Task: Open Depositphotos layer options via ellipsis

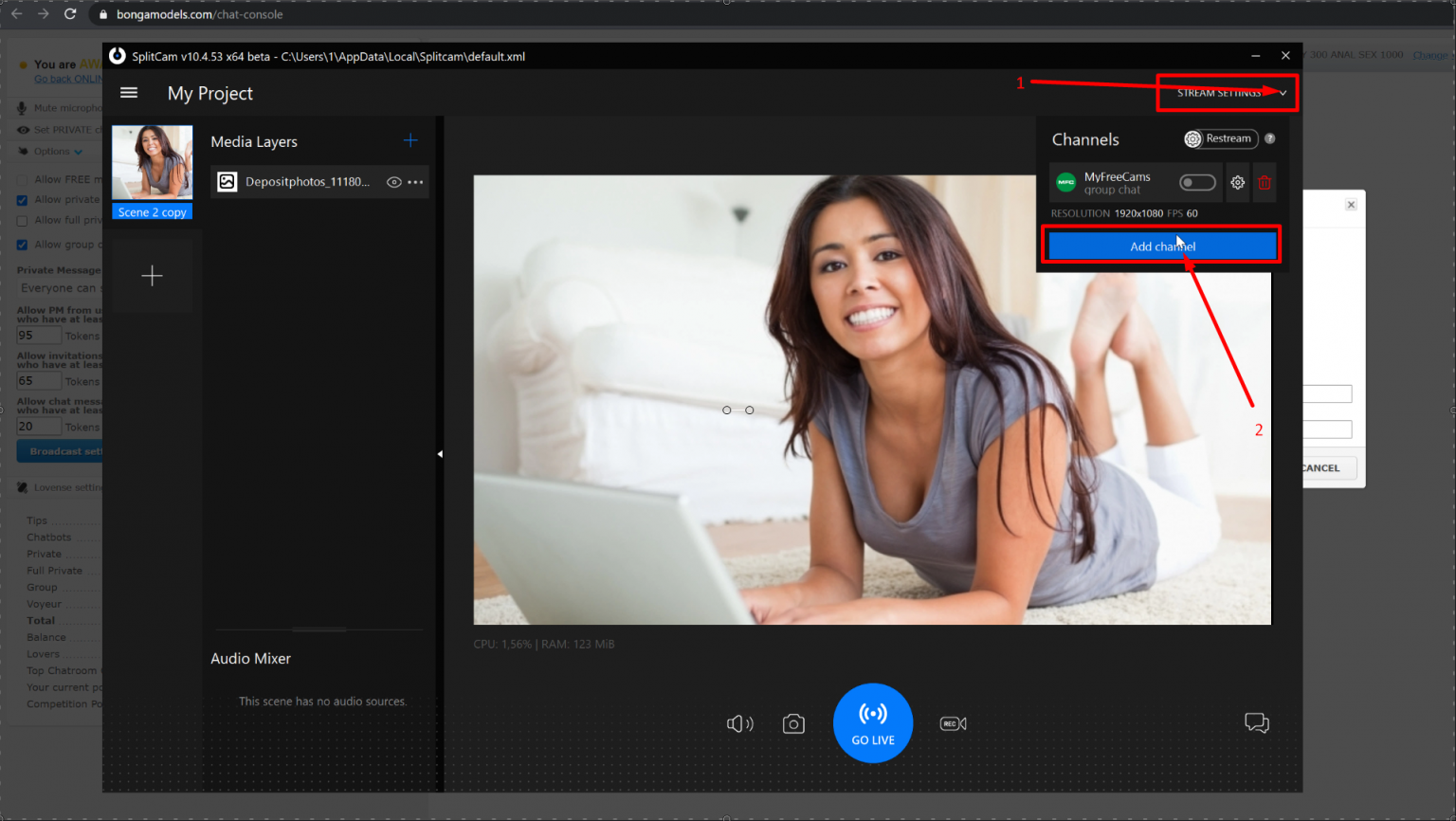Action: pos(415,182)
